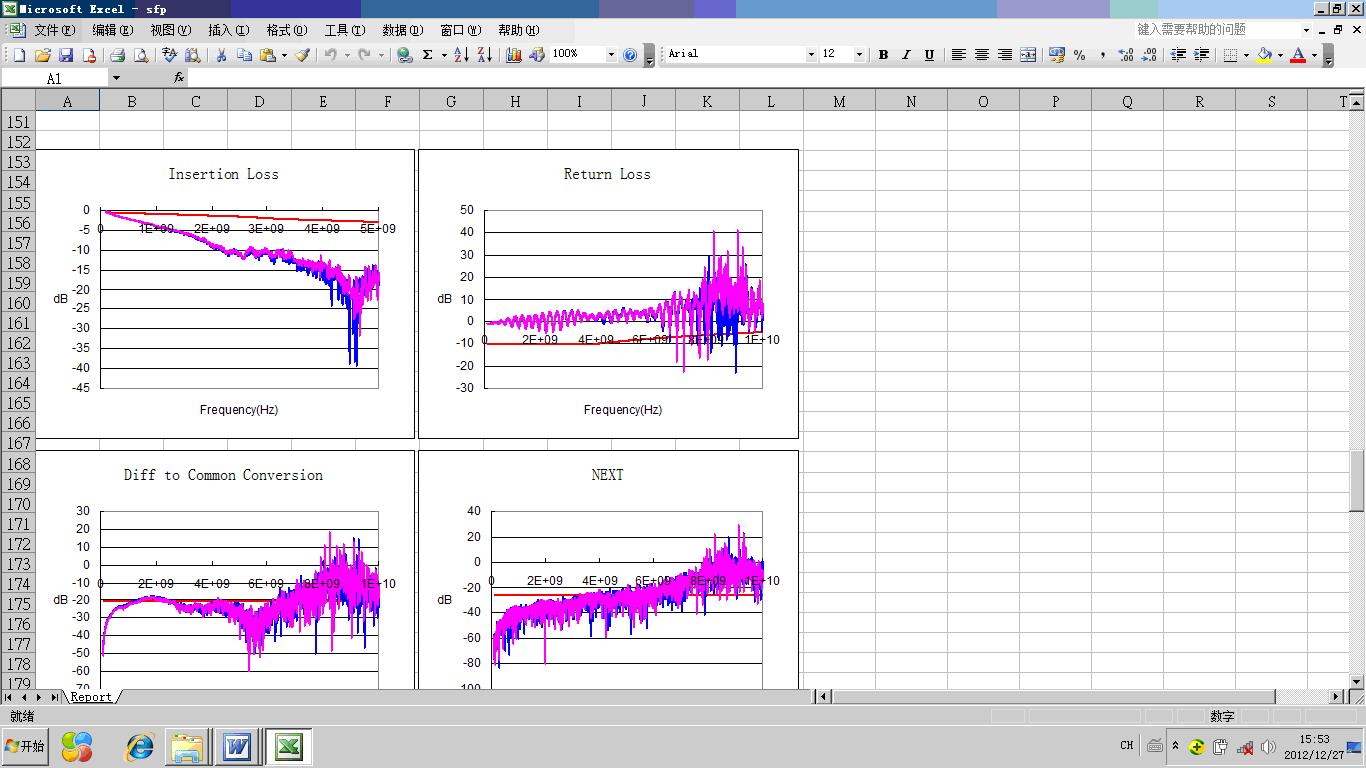Click the Name Box showing A1

point(54,78)
